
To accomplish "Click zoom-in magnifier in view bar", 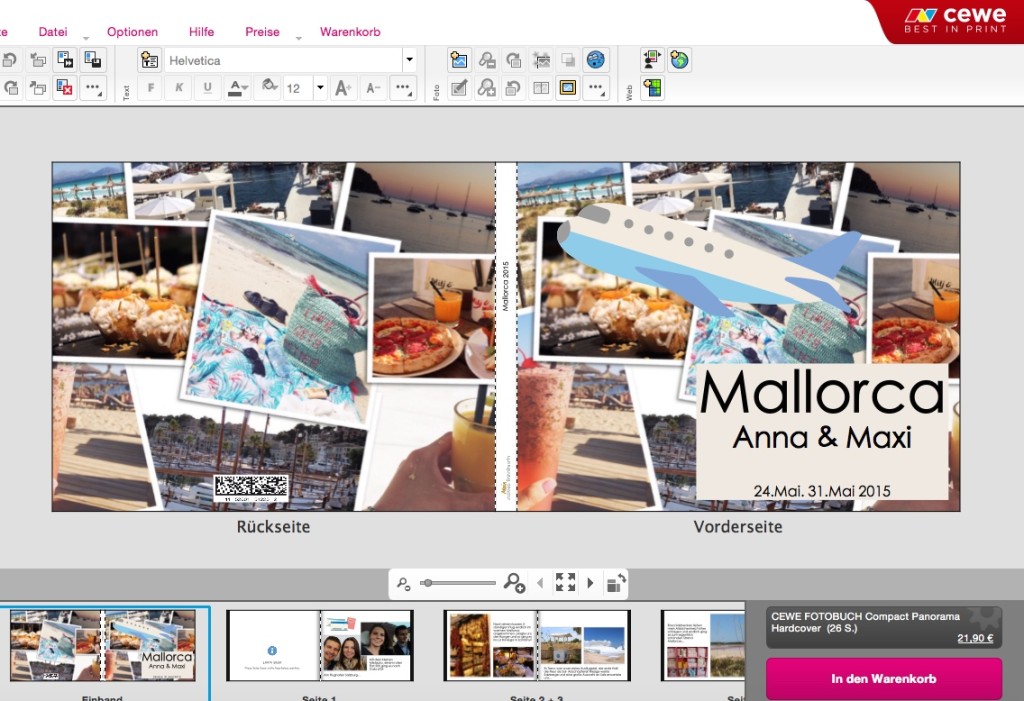I will (514, 583).
